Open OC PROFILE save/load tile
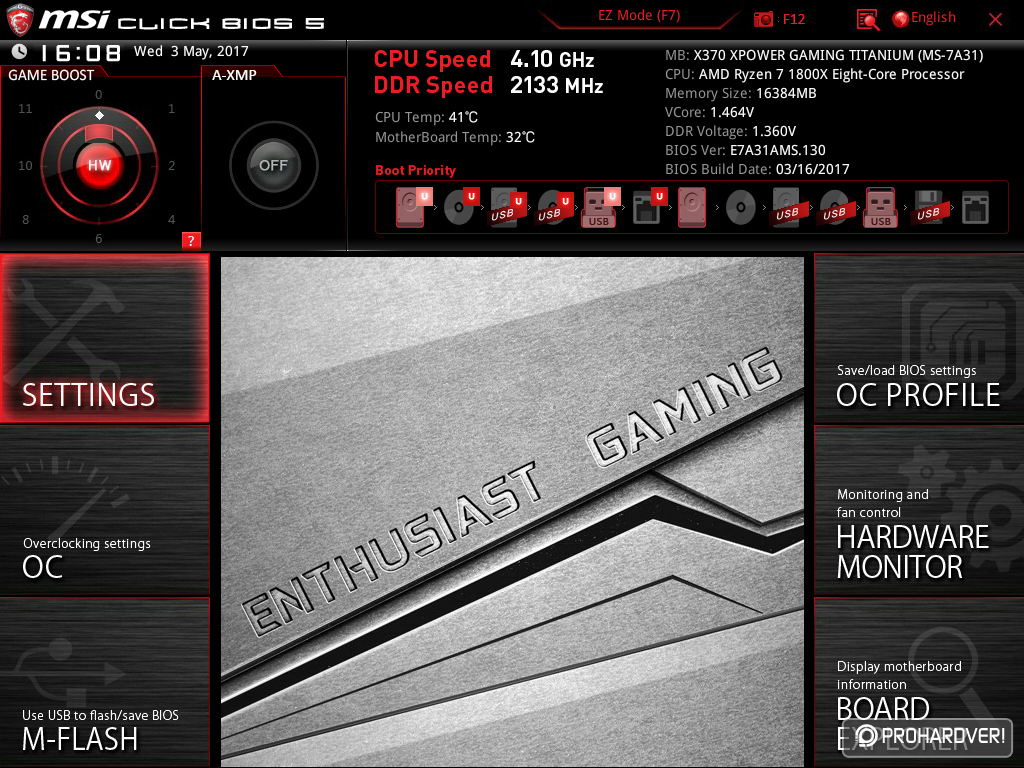 tap(919, 338)
